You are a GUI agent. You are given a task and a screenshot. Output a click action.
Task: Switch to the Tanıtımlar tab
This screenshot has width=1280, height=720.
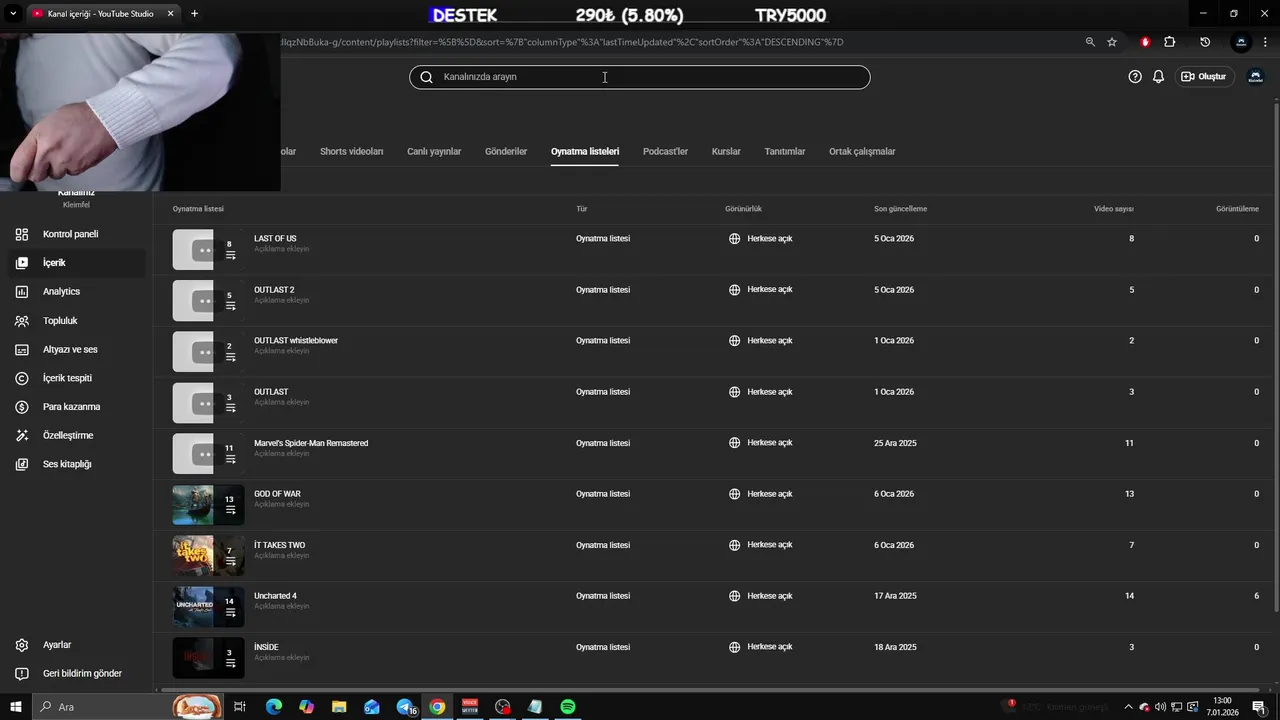(x=785, y=152)
